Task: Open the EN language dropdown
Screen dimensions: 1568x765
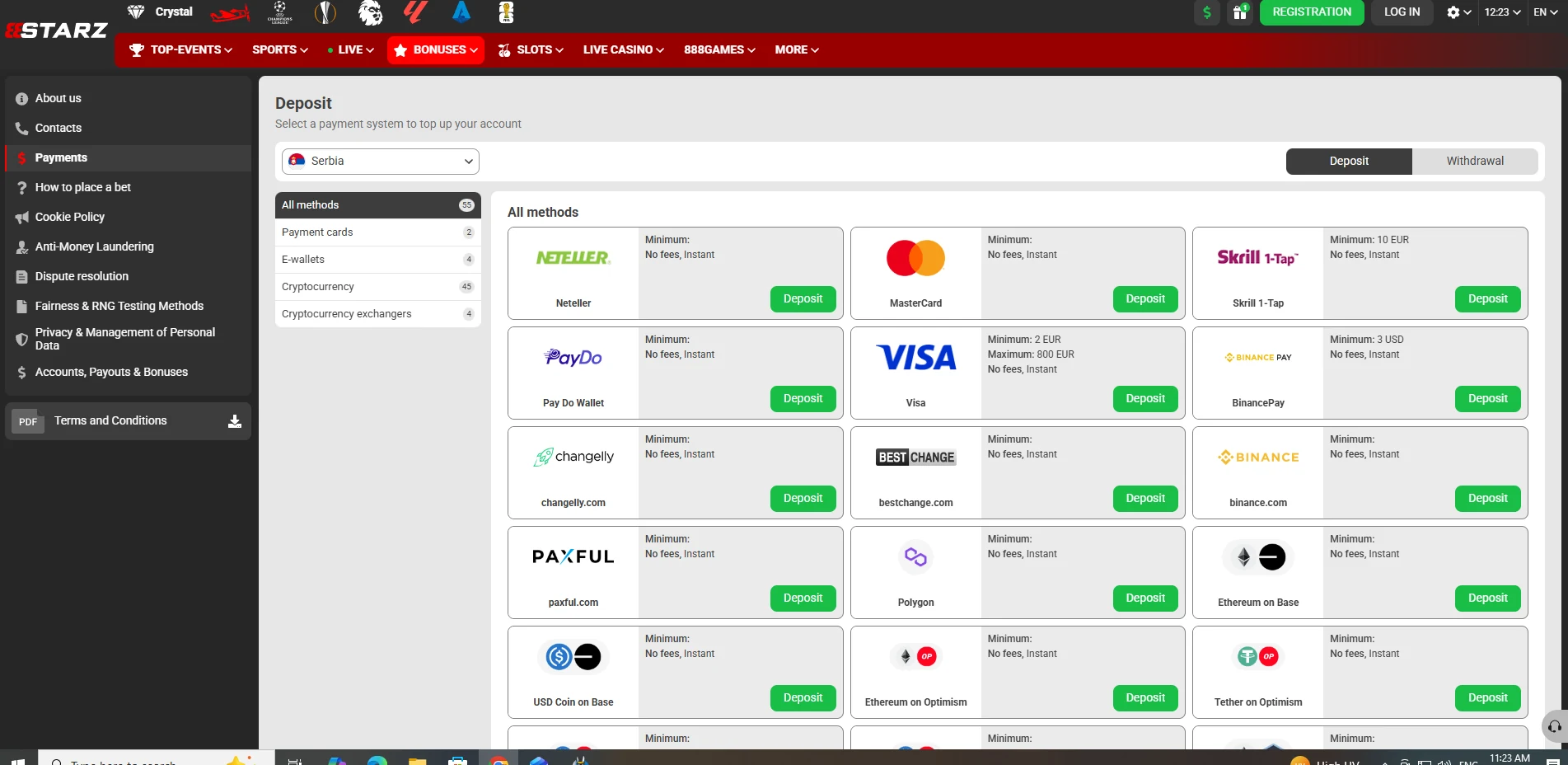Action: pyautogui.click(x=1545, y=12)
